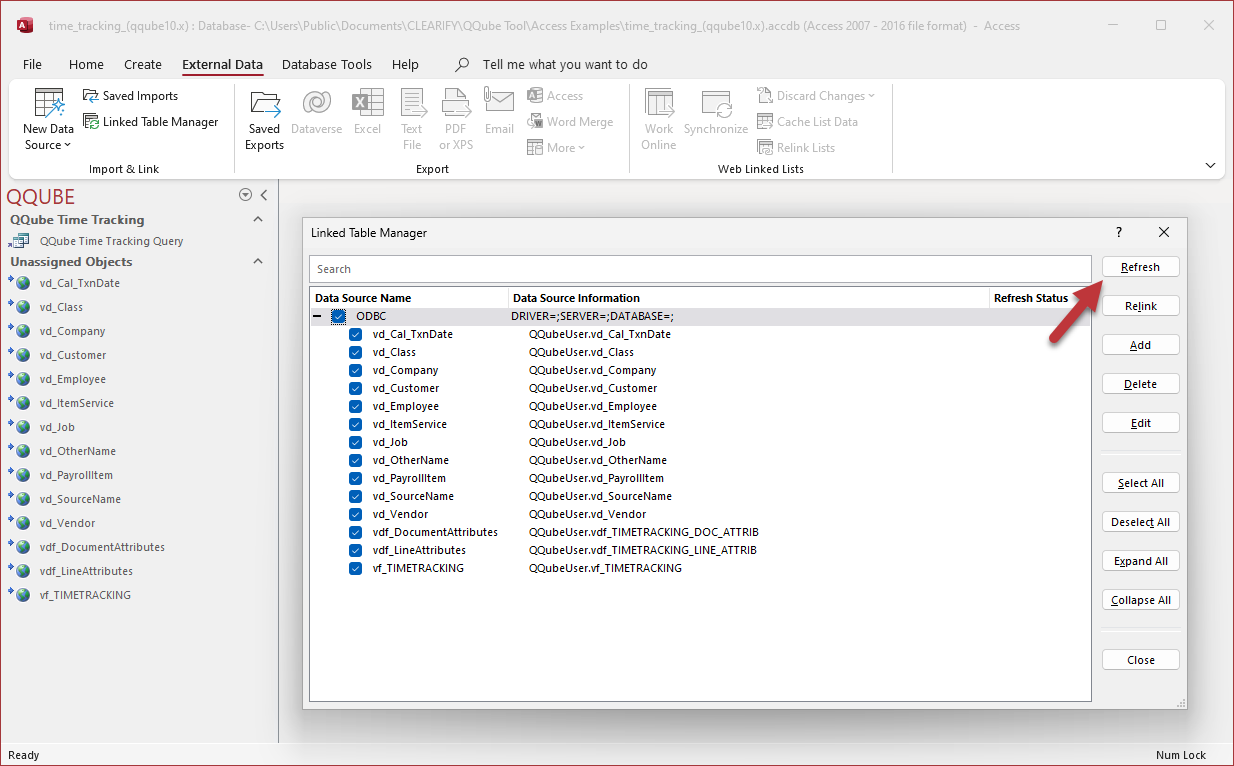The image size is (1234, 766).
Task: Uncheck vd_Company in the linked table list
Action: (x=355, y=370)
